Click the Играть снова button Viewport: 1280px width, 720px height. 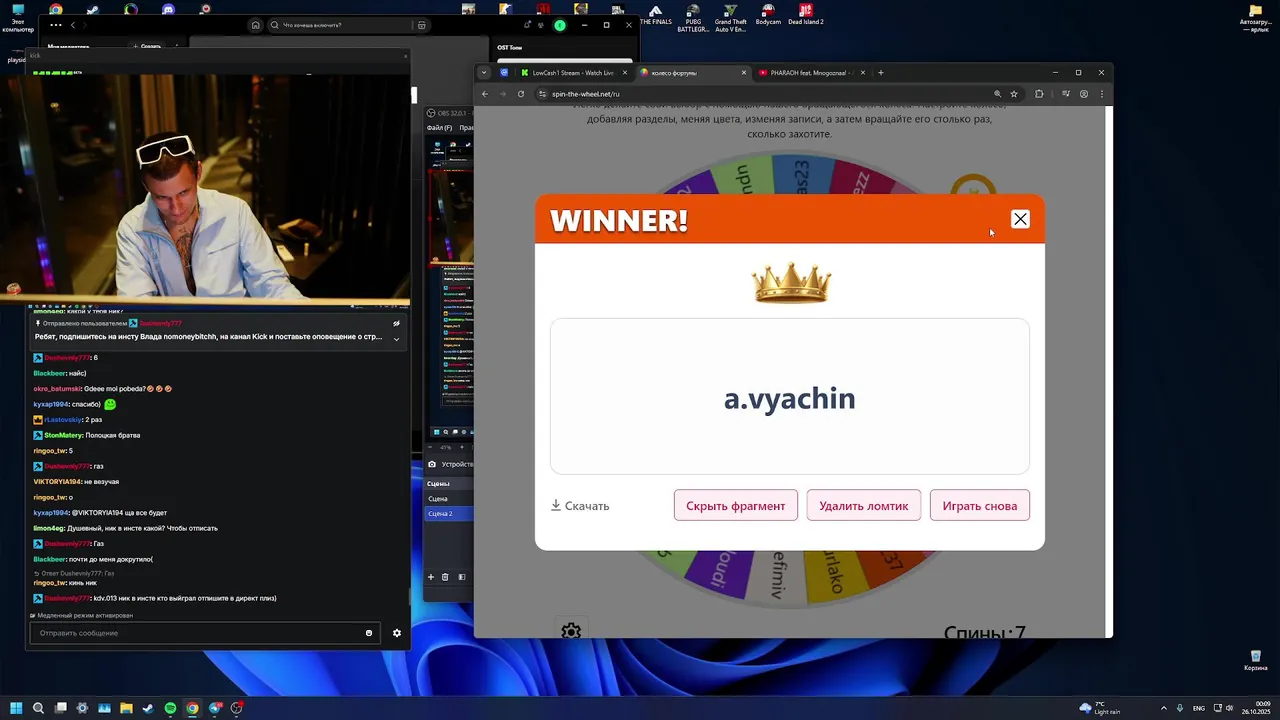(980, 506)
